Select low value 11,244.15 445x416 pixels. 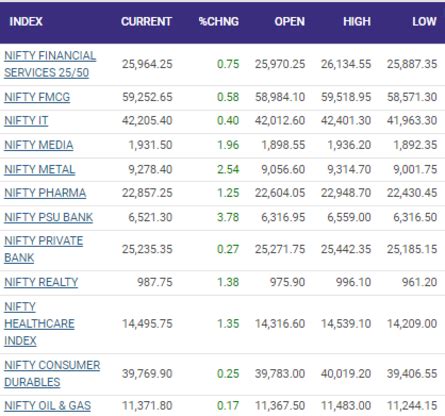point(412,405)
